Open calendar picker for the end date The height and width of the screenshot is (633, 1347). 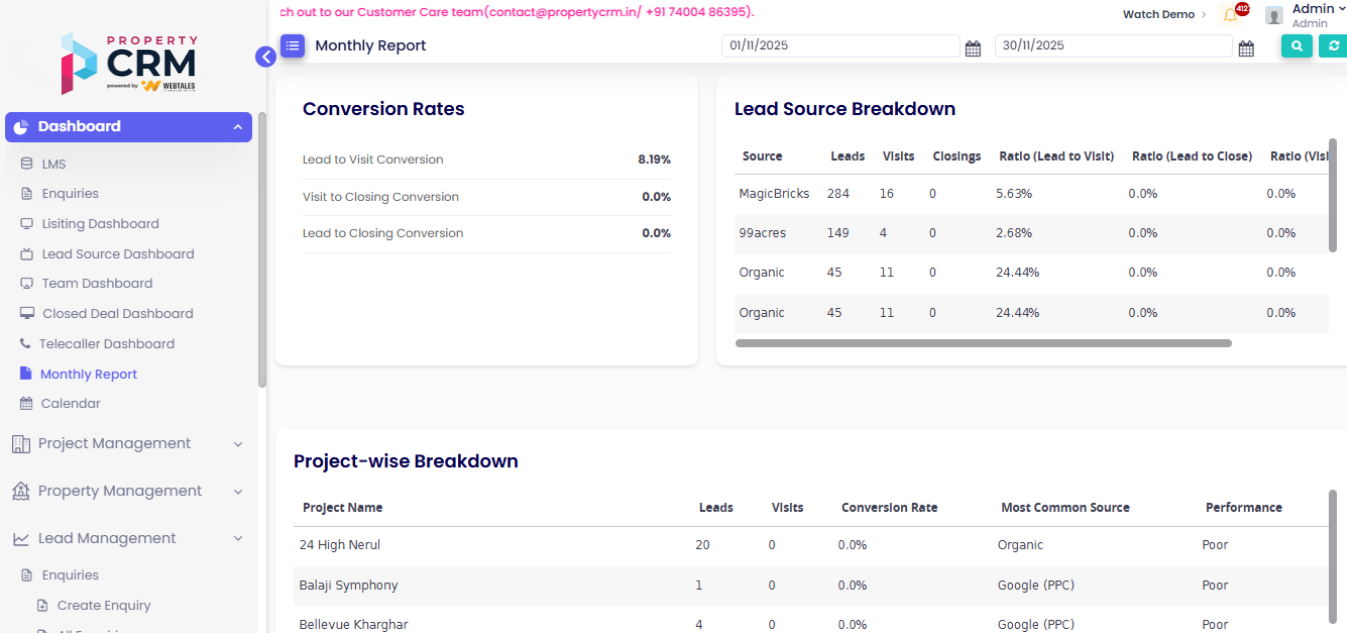(1246, 48)
